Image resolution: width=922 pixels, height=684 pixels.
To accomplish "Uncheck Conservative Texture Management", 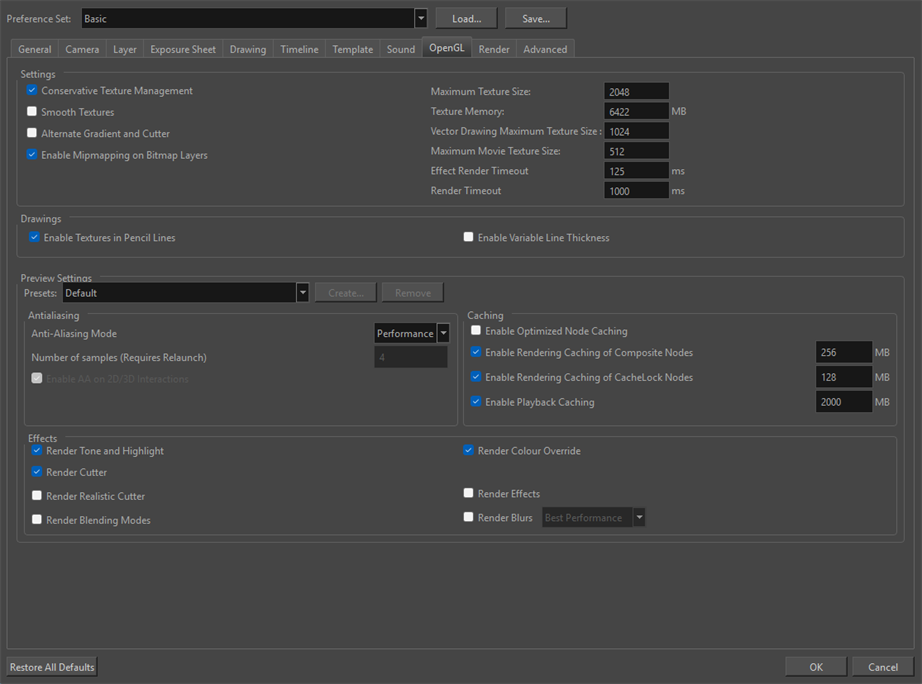I will [32, 91].
